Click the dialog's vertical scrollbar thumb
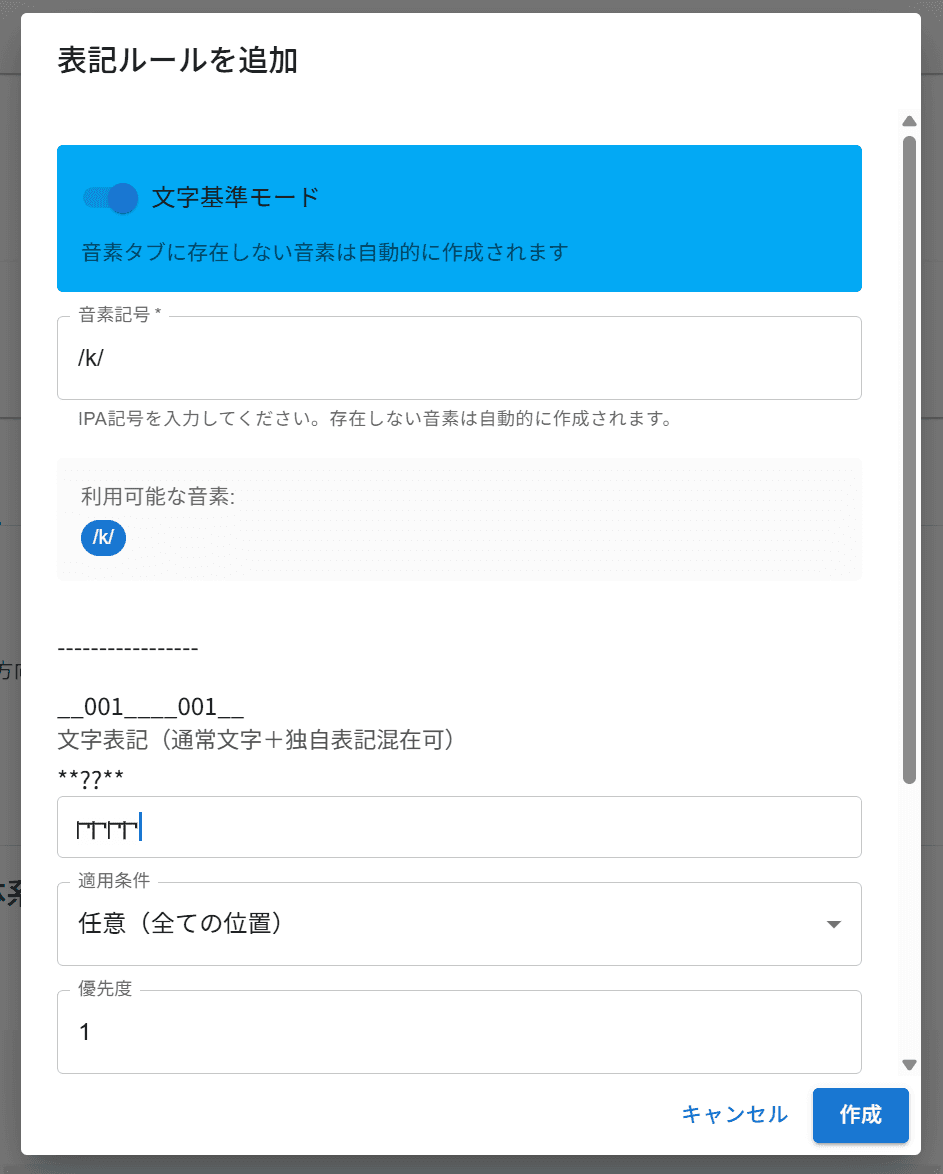The height and width of the screenshot is (1174, 943). (909, 460)
